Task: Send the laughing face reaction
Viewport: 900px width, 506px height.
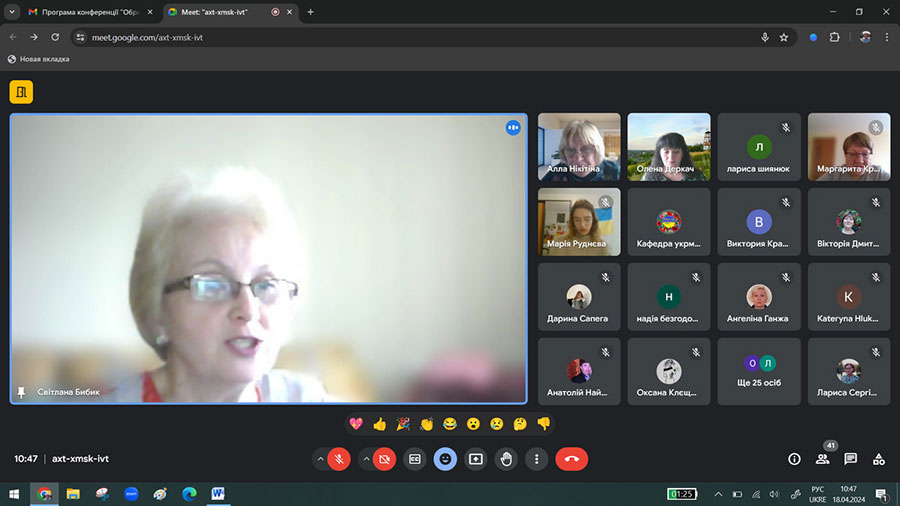Action: point(449,424)
